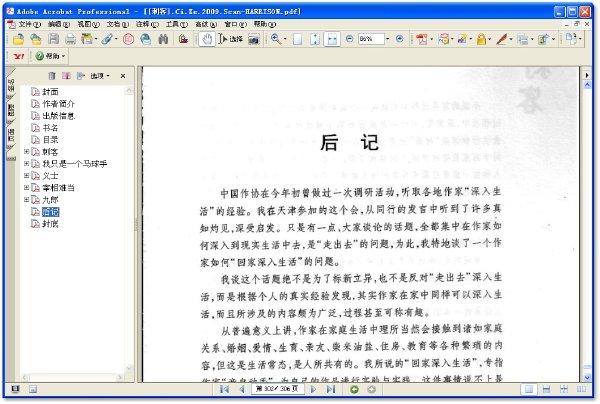Select the magnifier Zoom In tool

(276, 39)
